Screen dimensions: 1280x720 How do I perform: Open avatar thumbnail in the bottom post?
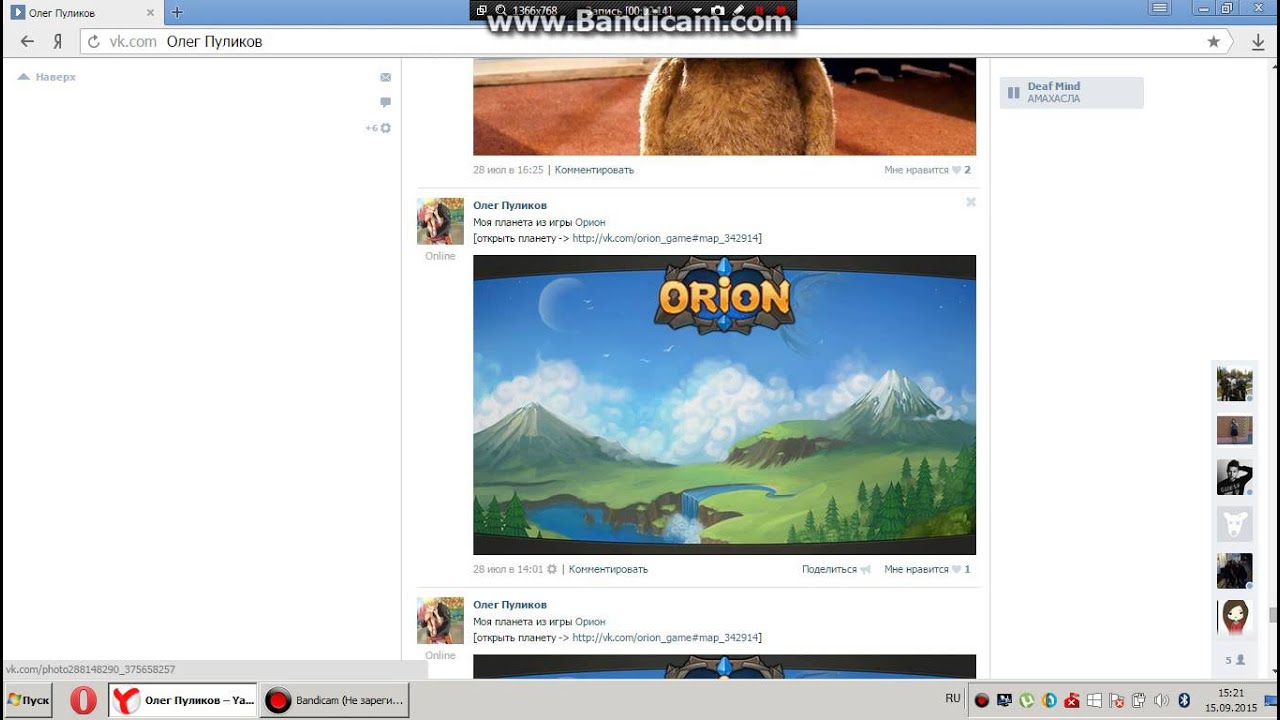440,620
